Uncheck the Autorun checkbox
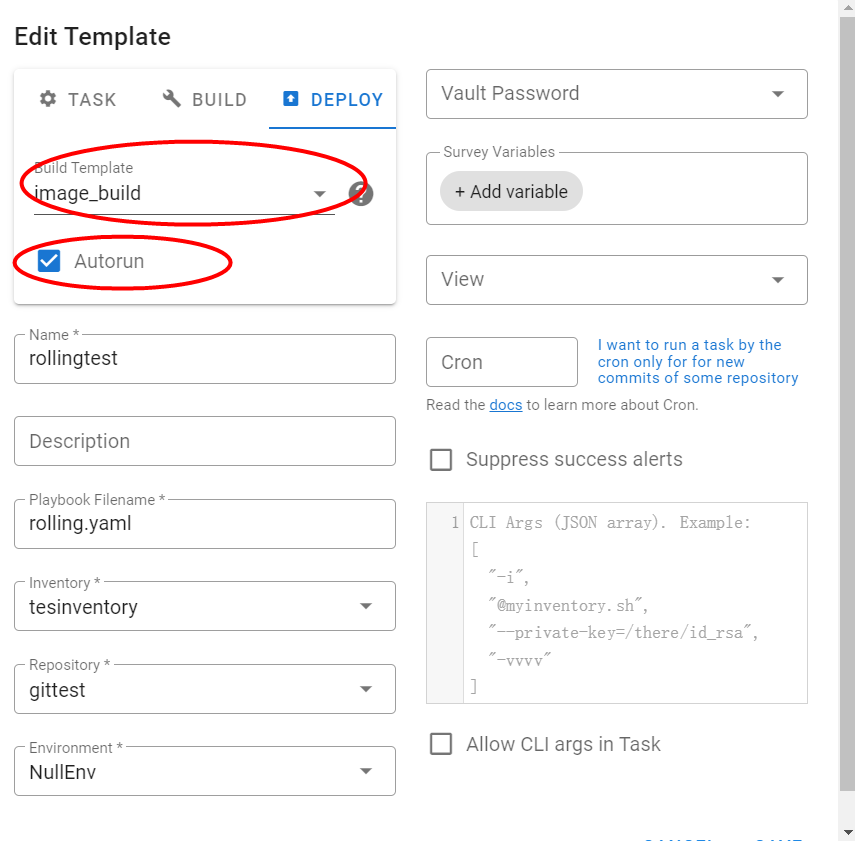Screen dimensions: 855x841 click(49, 262)
